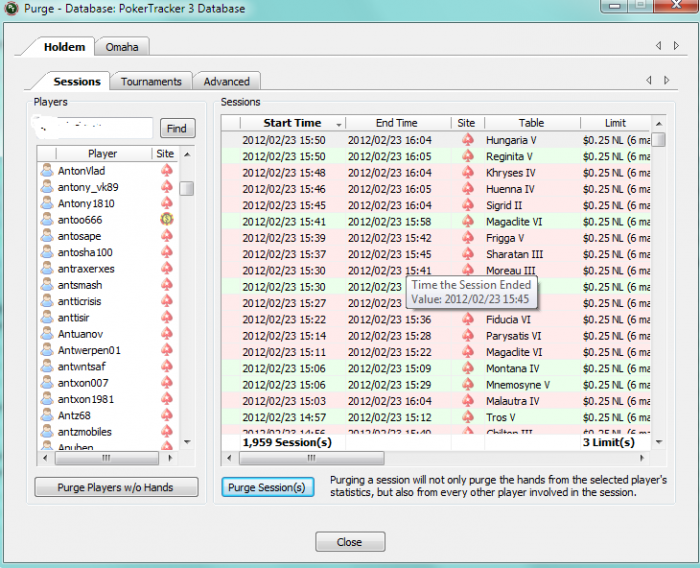Click the player avatar icon beside AntonVlad

click(47, 170)
